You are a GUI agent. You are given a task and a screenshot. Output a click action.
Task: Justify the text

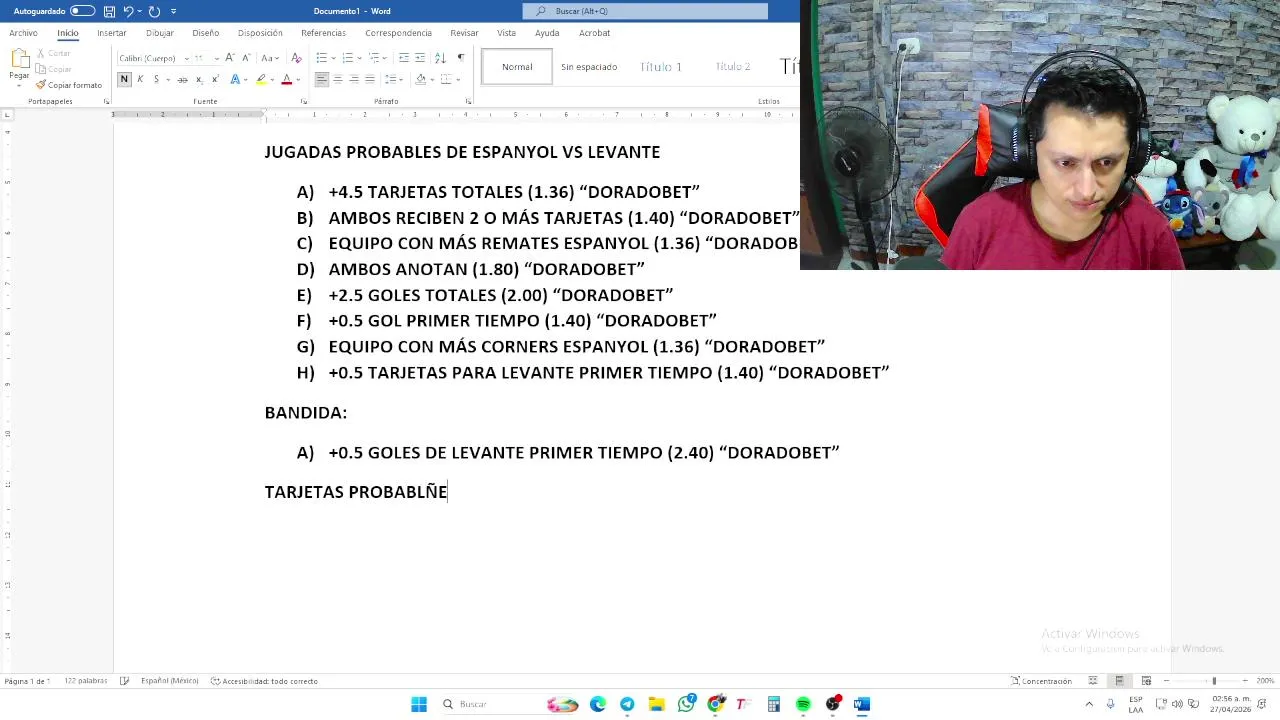point(370,79)
